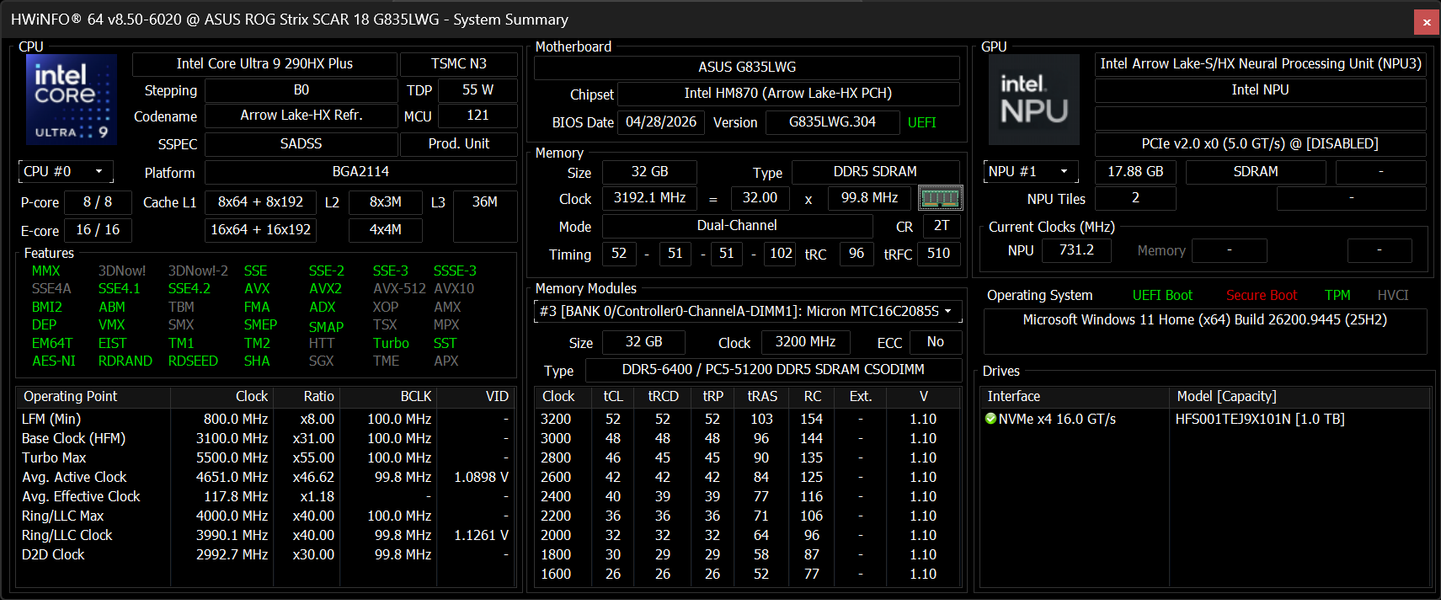Click the RDSEED feature flag

click(193, 361)
